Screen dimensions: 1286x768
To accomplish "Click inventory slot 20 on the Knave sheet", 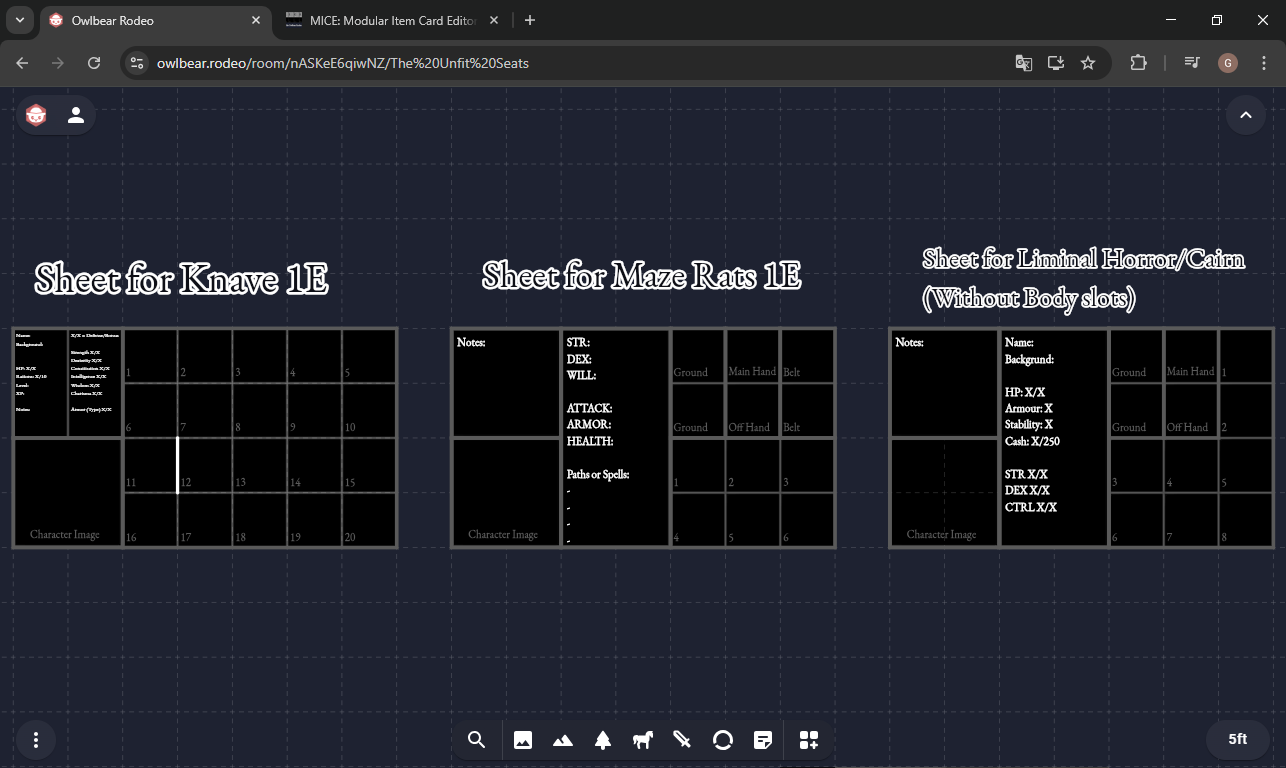I will pos(369,520).
